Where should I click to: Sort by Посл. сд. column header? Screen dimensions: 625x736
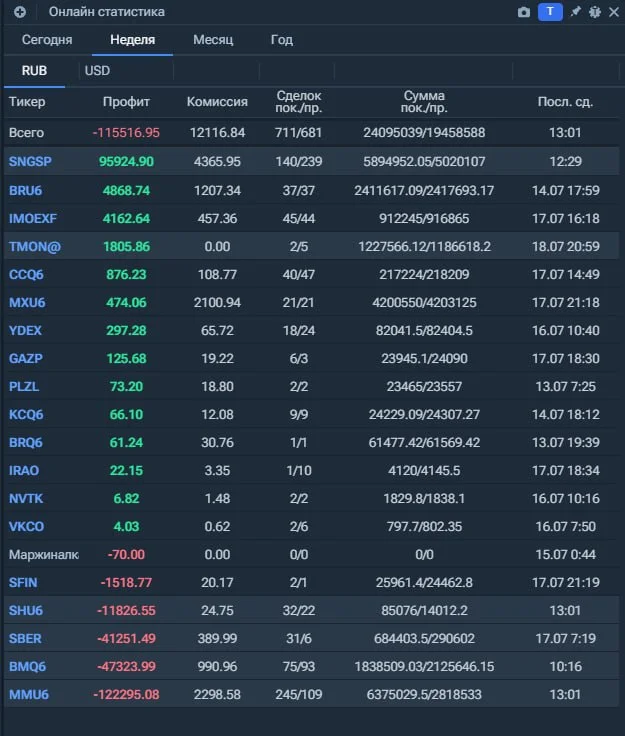click(x=565, y=102)
